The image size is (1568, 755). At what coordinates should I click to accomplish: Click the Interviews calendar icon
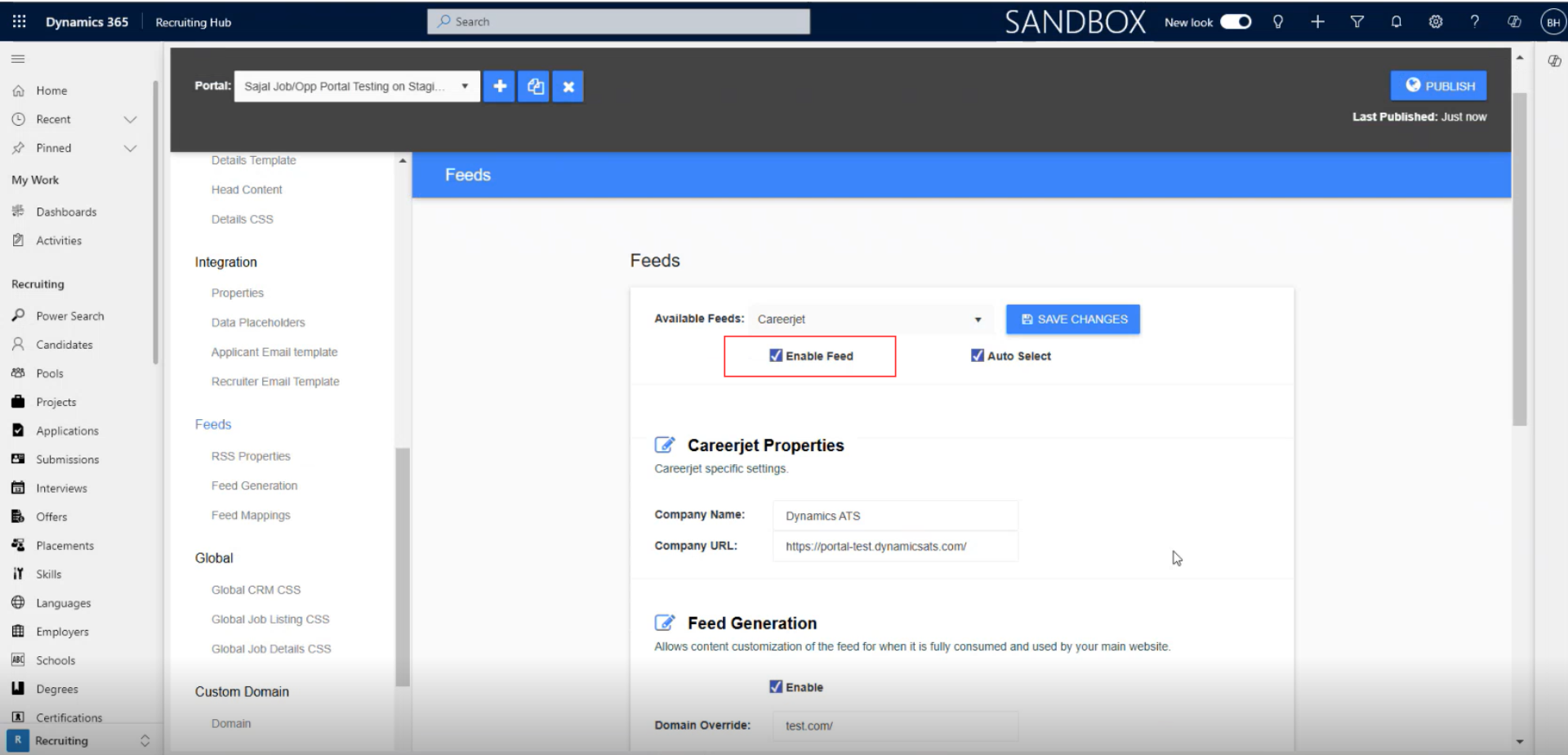18,488
